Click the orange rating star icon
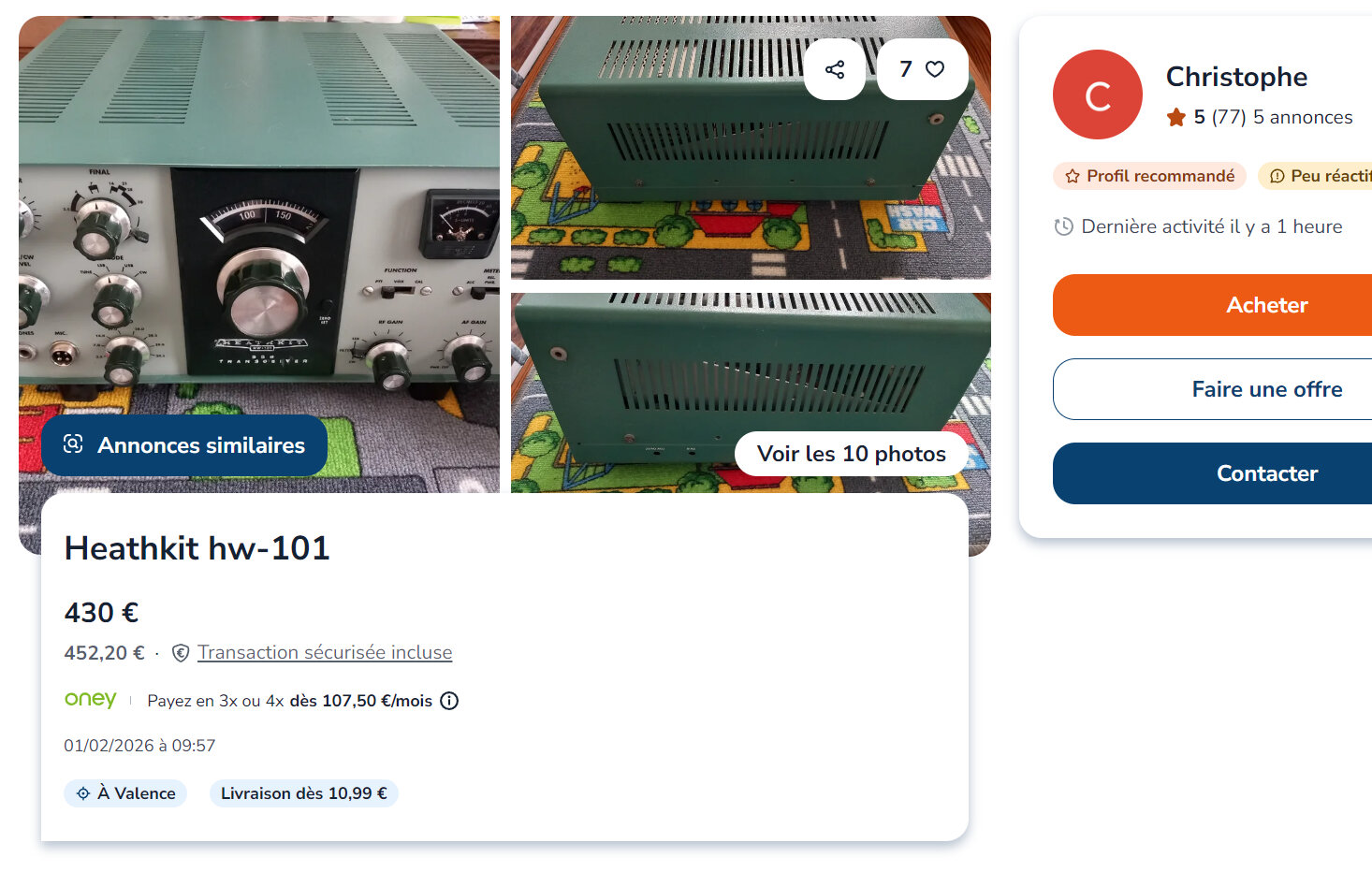This screenshot has height=872, width=1372. (1176, 118)
